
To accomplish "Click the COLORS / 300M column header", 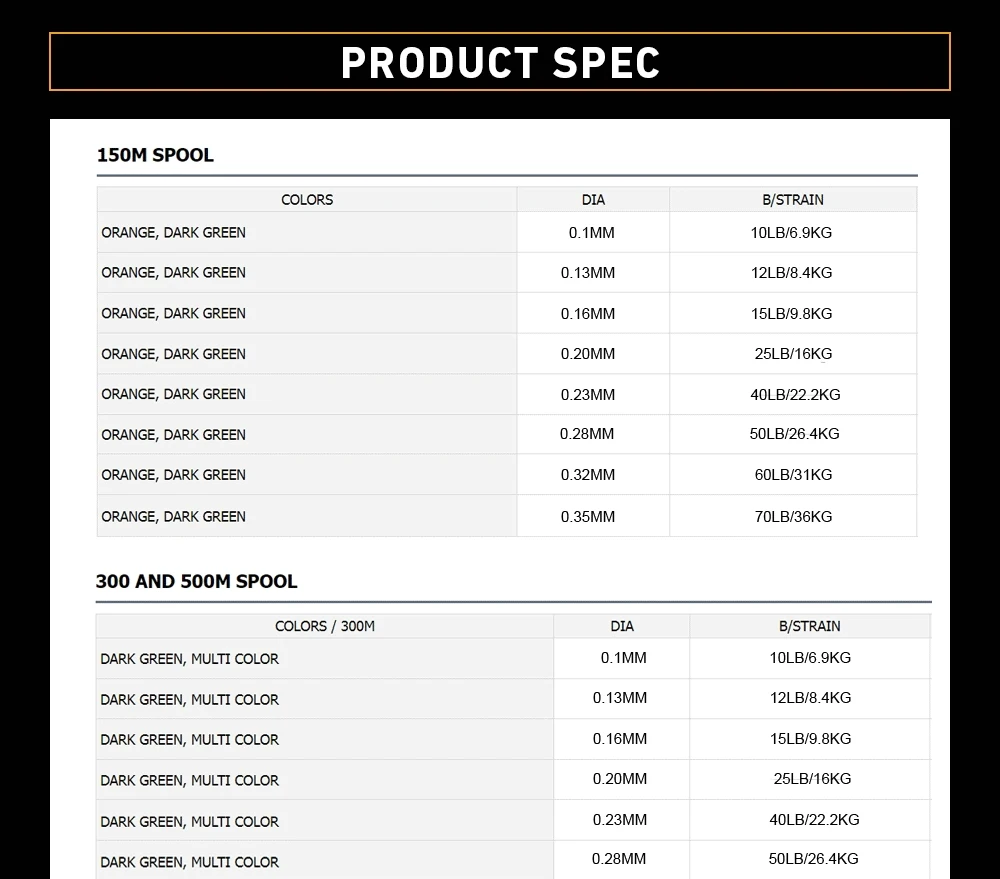I will point(325,626).
